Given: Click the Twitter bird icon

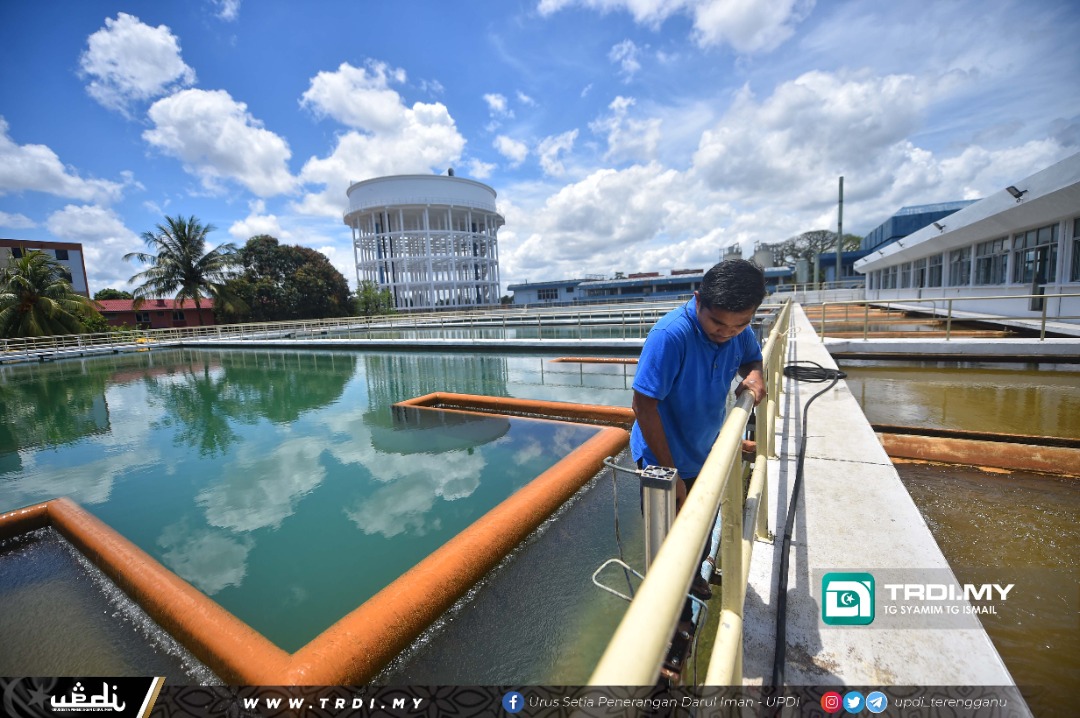Looking at the screenshot, I should point(853,702).
